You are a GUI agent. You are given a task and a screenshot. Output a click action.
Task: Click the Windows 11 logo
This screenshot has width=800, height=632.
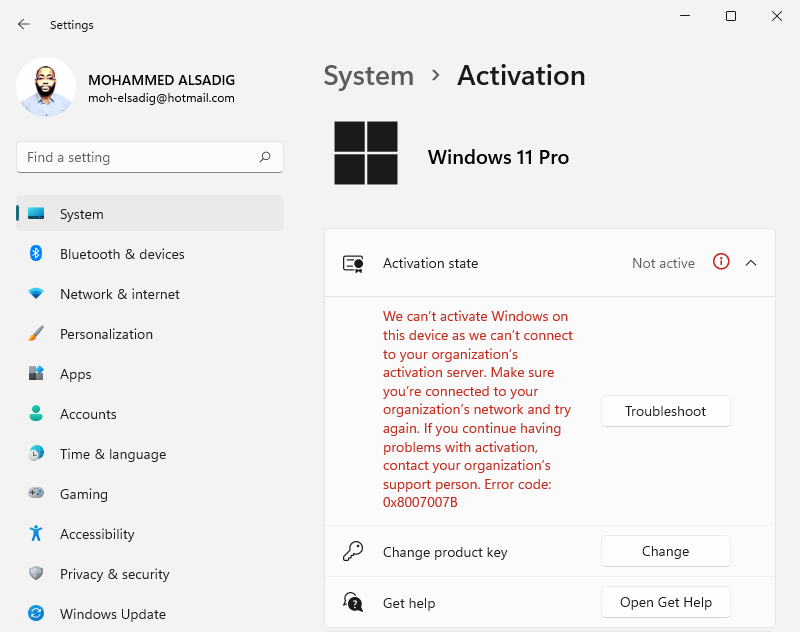coord(366,153)
